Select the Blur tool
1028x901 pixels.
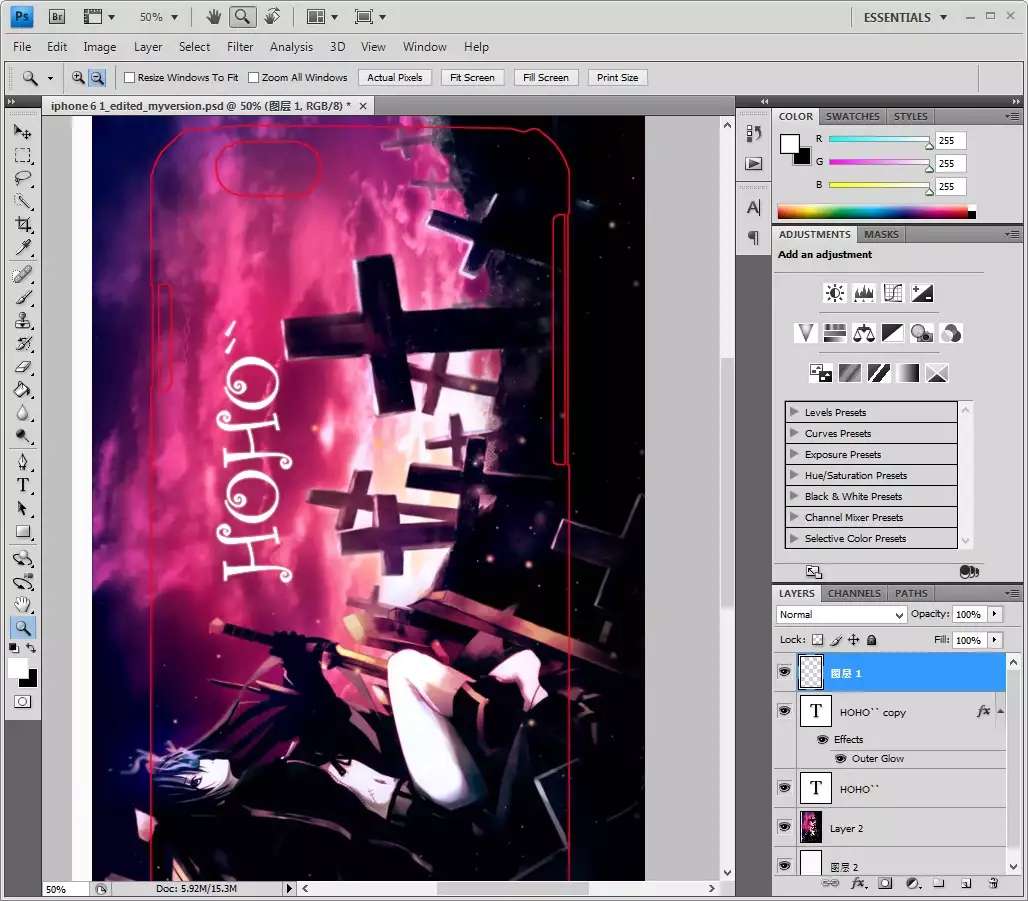pyautogui.click(x=23, y=413)
